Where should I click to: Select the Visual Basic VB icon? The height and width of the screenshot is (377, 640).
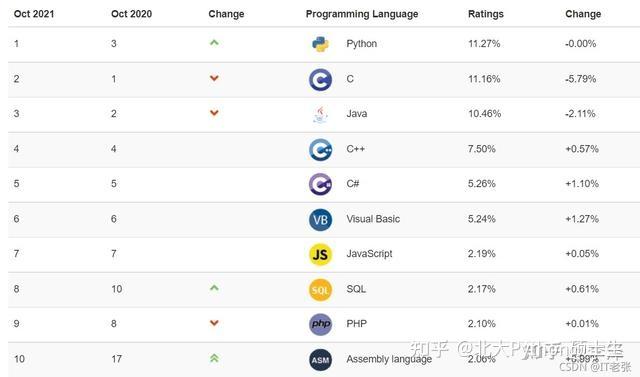pos(320,220)
